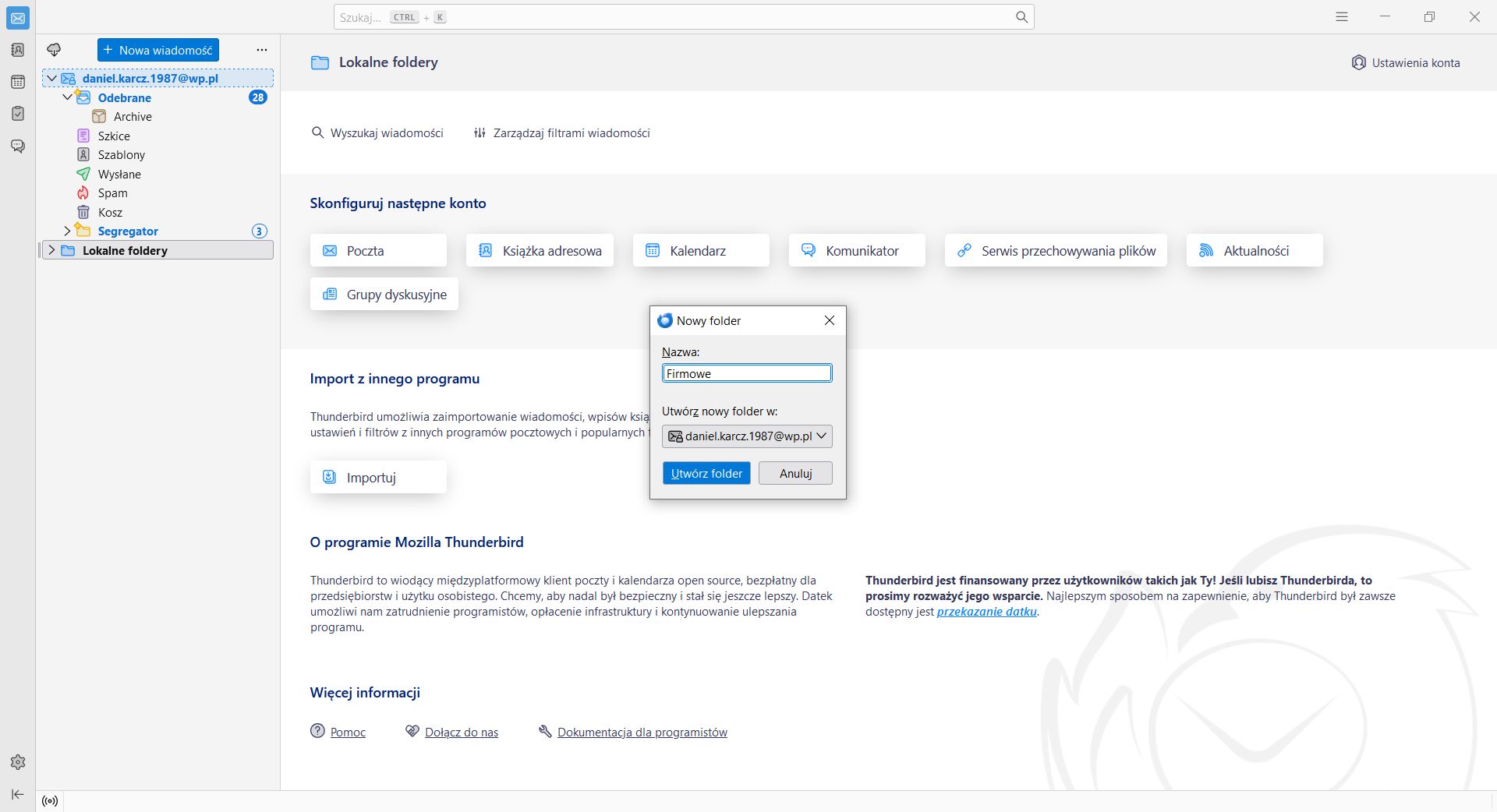Screen dimensions: 1497x812
Task: Open the folder pane three-dots menu
Action: tap(262, 50)
